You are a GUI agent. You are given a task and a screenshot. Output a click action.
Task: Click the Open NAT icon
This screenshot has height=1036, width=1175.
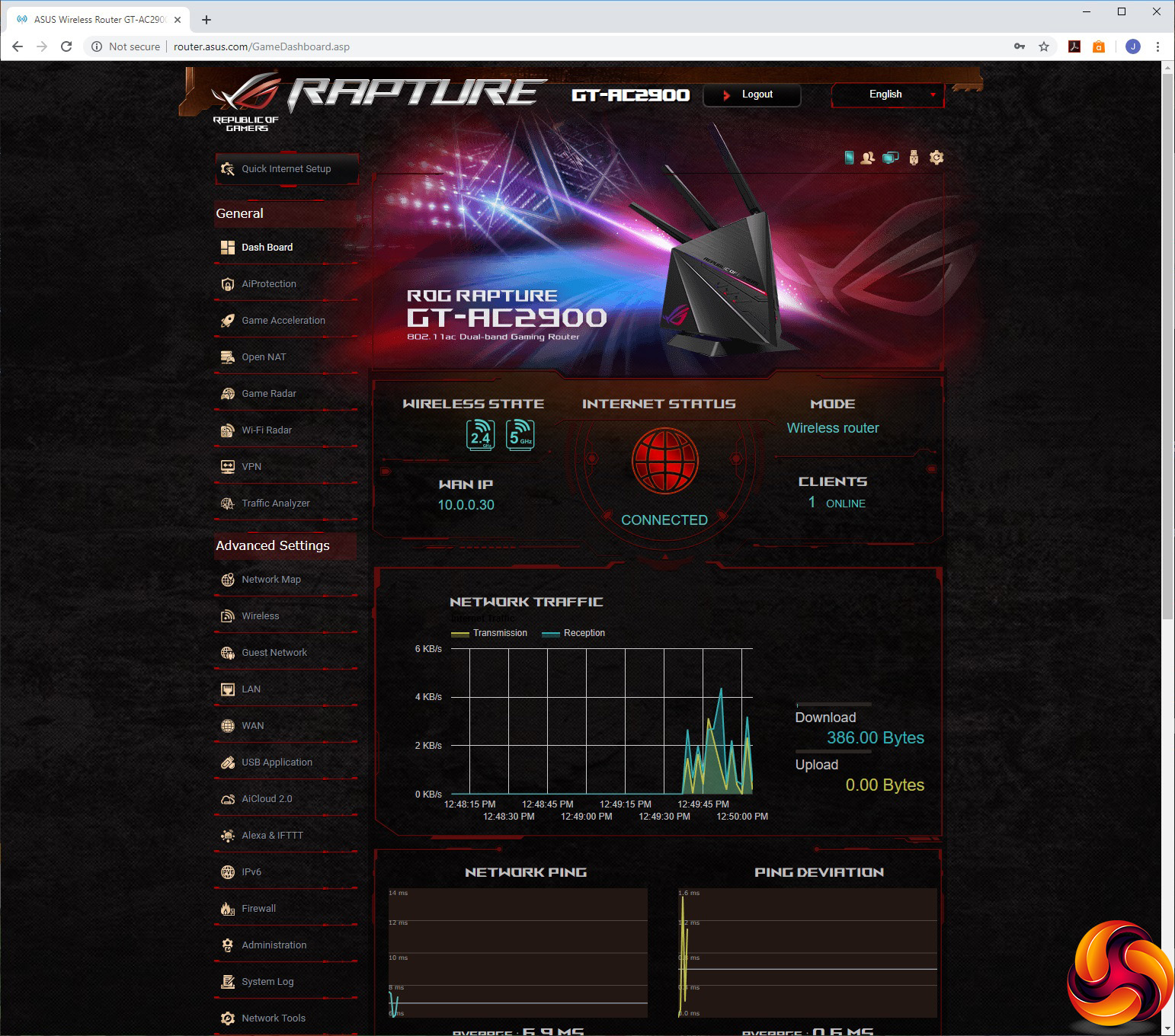pyautogui.click(x=228, y=357)
